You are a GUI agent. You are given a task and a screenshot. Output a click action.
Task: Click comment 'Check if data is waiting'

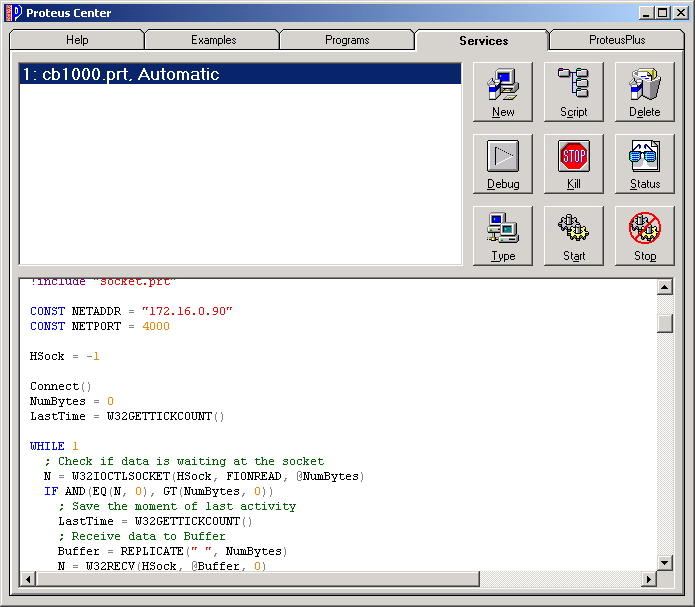184,461
